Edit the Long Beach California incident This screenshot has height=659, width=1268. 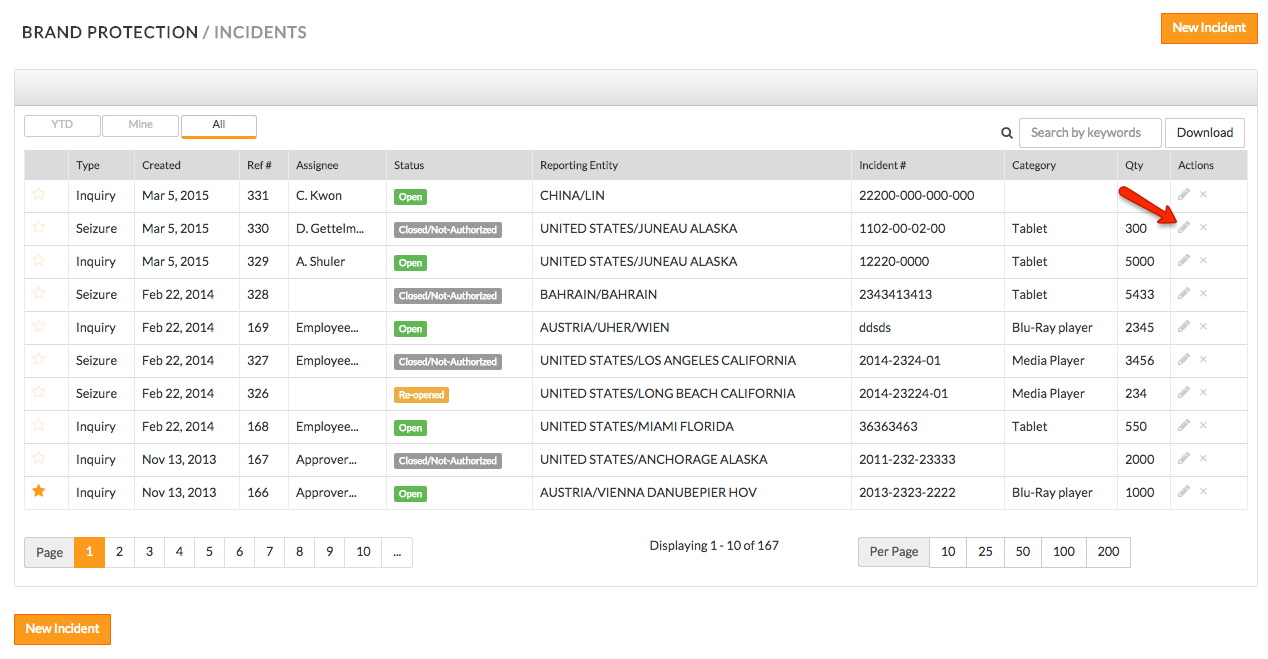click(1184, 393)
